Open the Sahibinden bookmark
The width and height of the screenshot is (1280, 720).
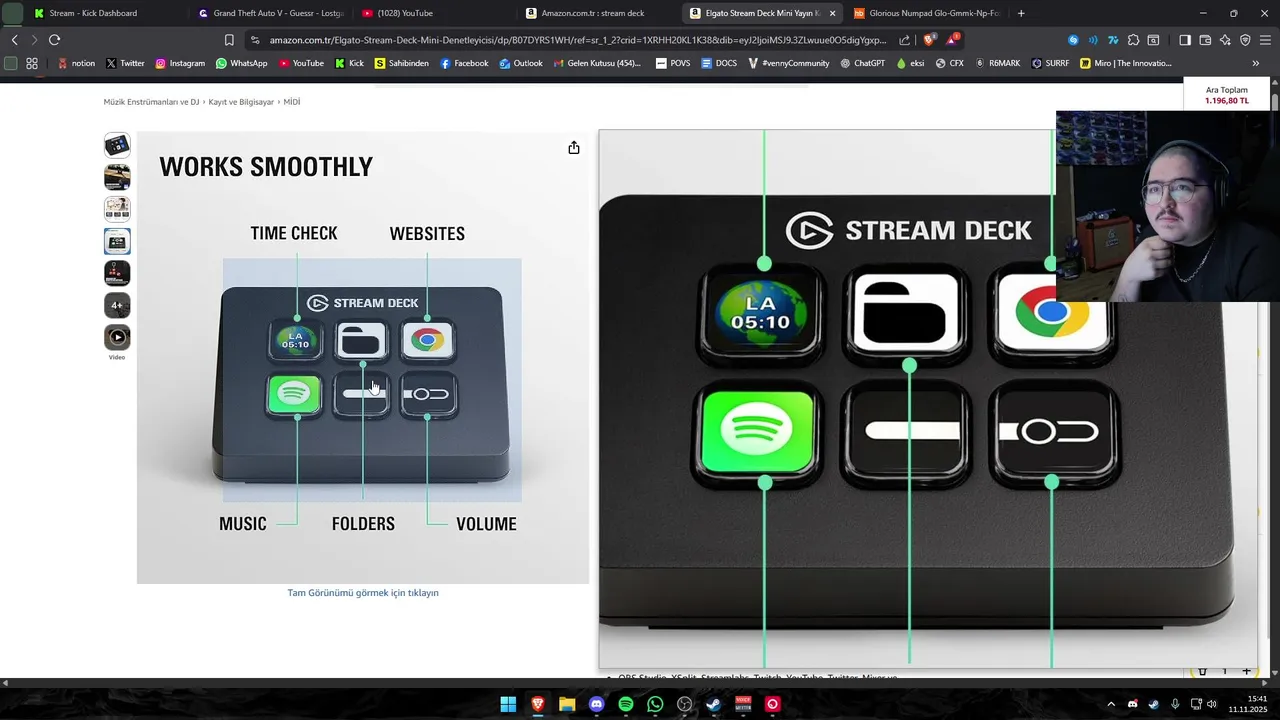[x=402, y=63]
